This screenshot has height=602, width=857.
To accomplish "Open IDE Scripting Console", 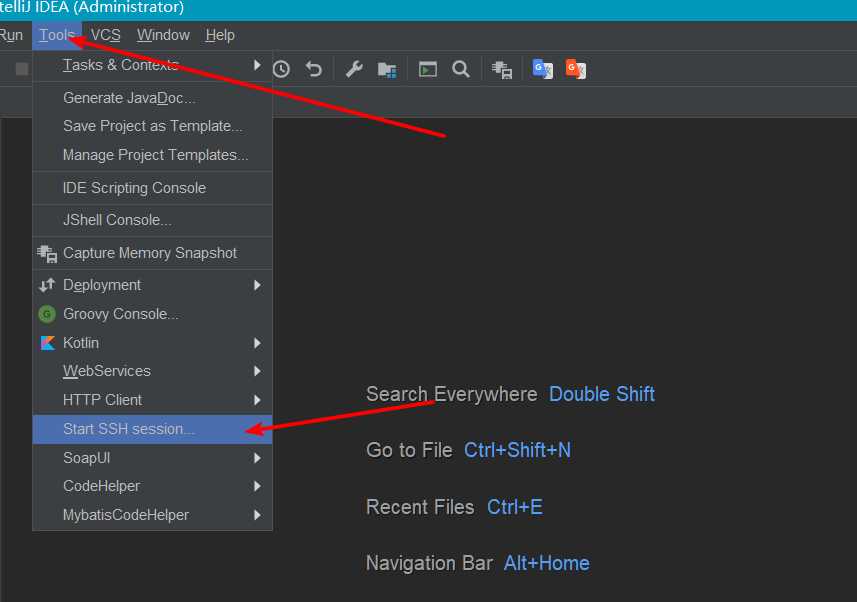I will [x=152, y=188].
